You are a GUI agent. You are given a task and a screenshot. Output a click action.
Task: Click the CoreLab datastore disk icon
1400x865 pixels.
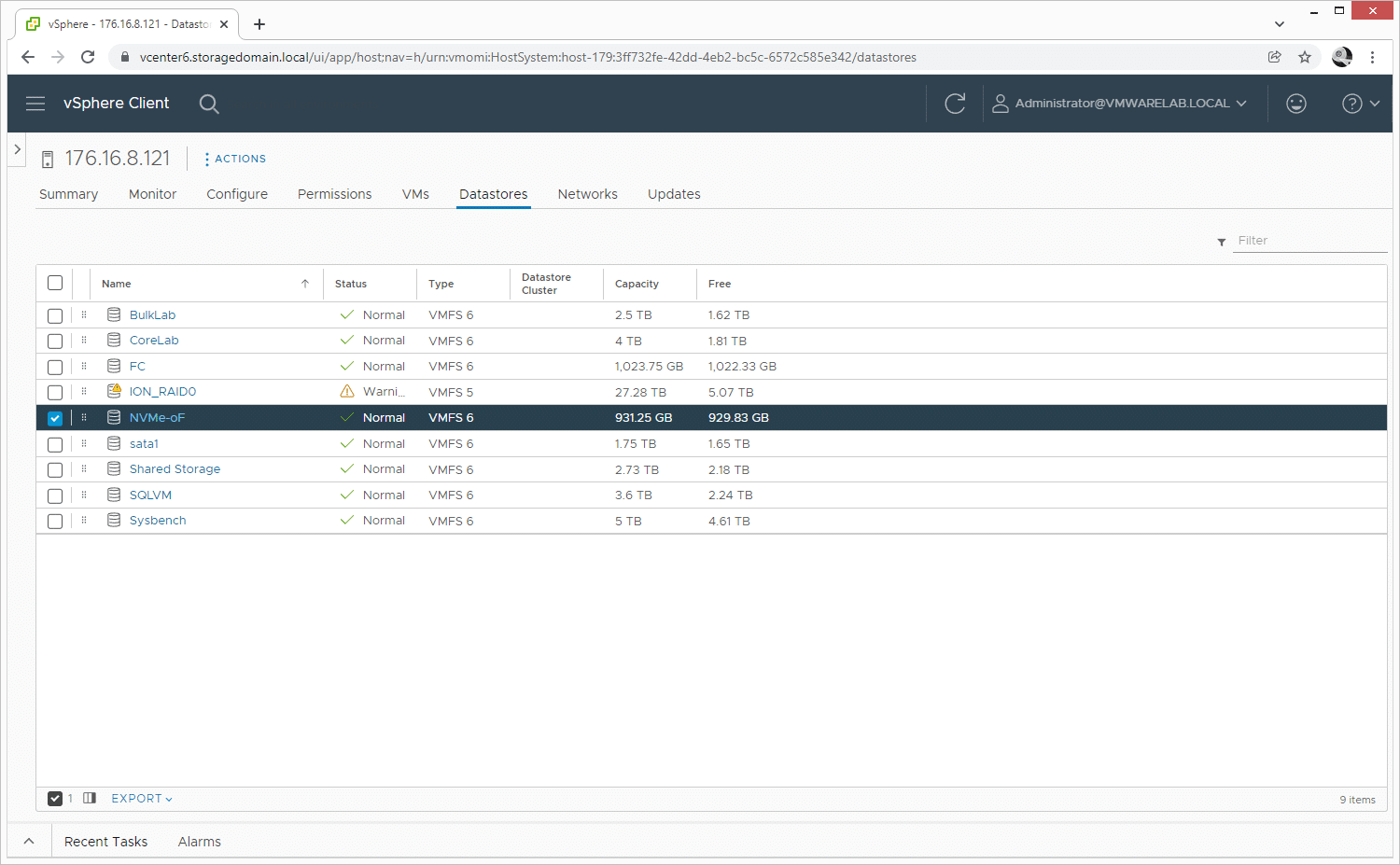coord(114,340)
